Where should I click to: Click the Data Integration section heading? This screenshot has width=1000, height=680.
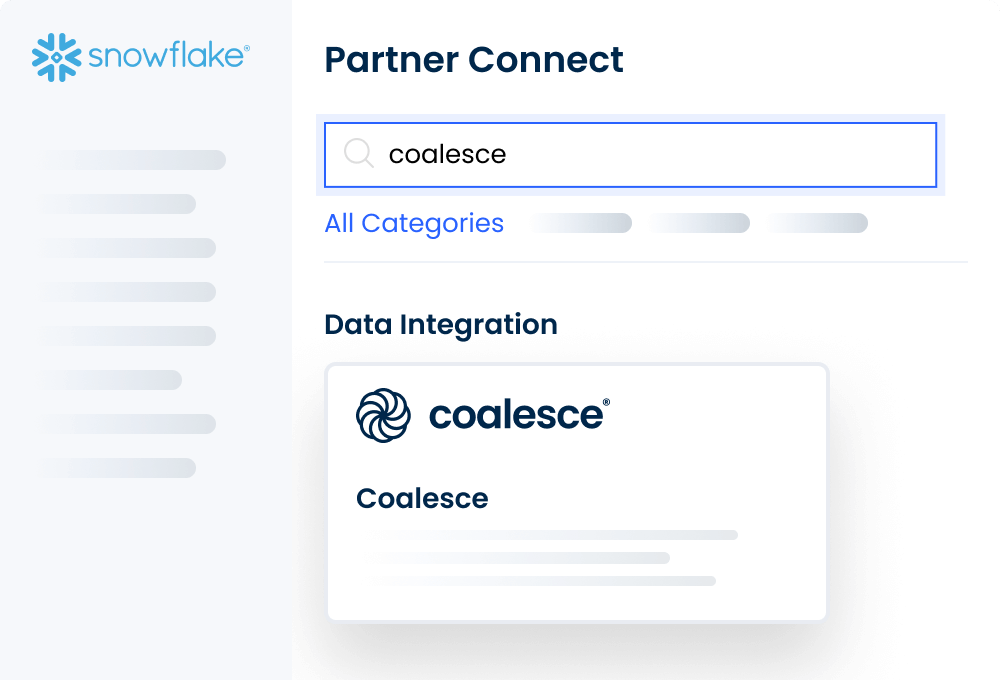coord(441,324)
